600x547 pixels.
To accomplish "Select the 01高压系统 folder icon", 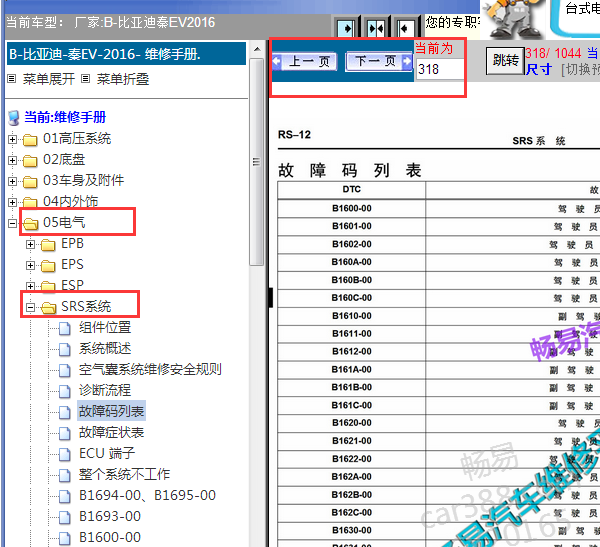I will [30, 140].
